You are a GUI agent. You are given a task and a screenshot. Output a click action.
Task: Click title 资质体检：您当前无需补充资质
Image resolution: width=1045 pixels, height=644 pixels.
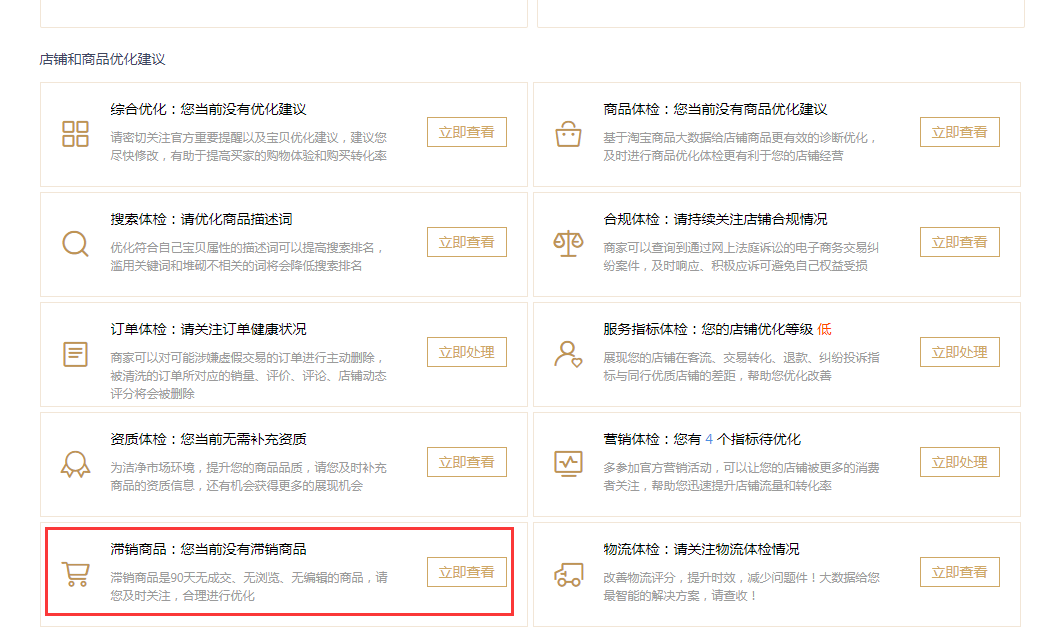tap(209, 439)
